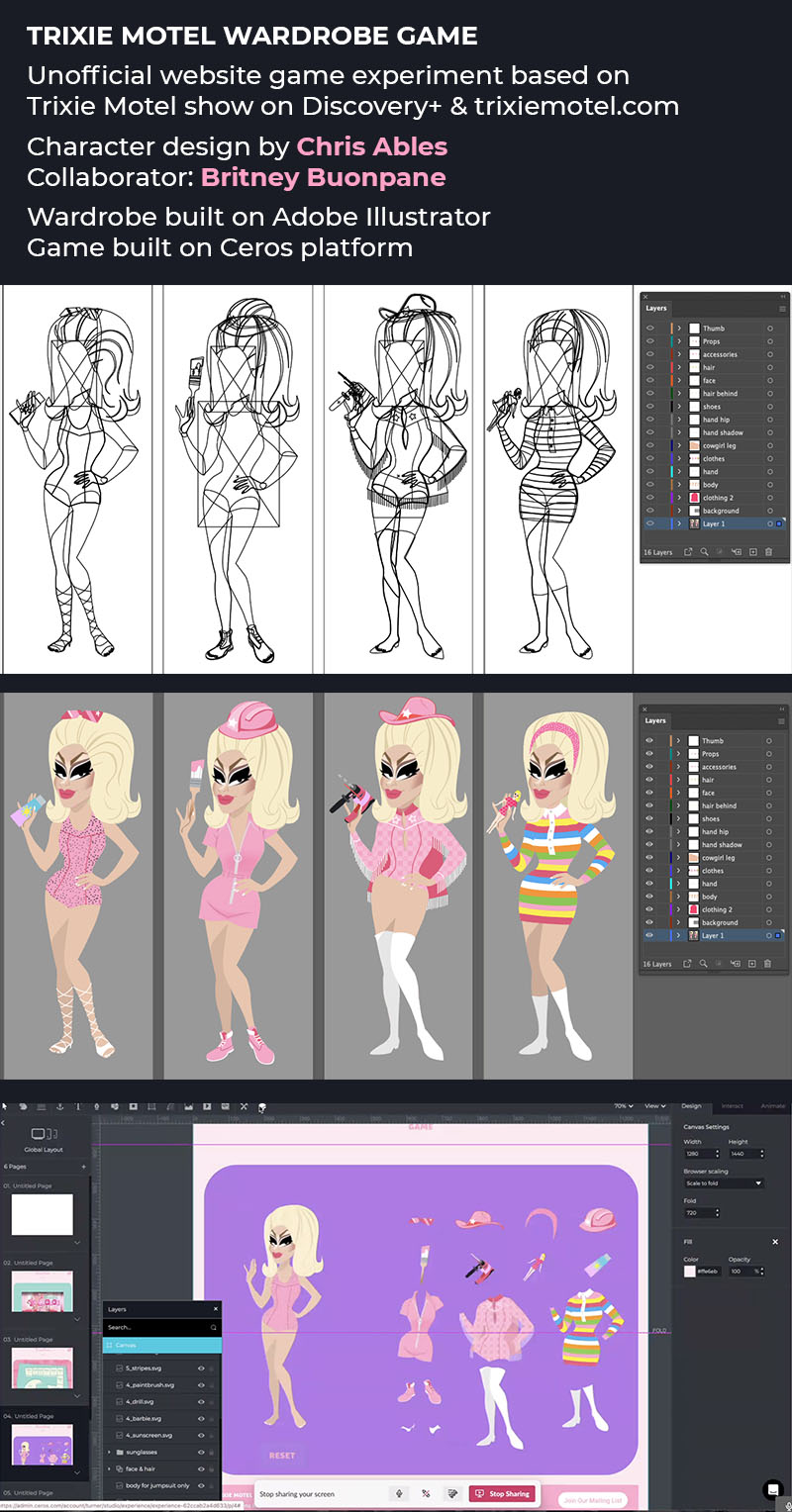Switch to the Animate tab
792x1512 pixels.
coord(772,1106)
